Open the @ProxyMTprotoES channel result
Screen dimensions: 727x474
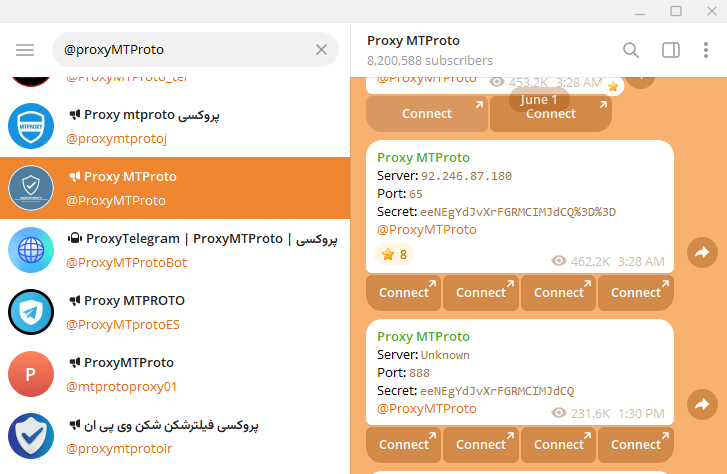pos(175,312)
